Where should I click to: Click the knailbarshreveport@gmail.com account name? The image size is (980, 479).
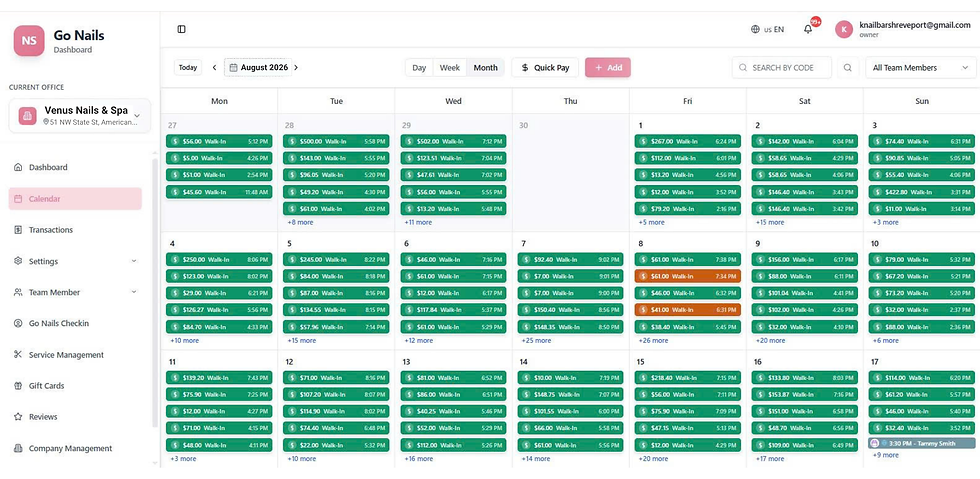tap(915, 25)
